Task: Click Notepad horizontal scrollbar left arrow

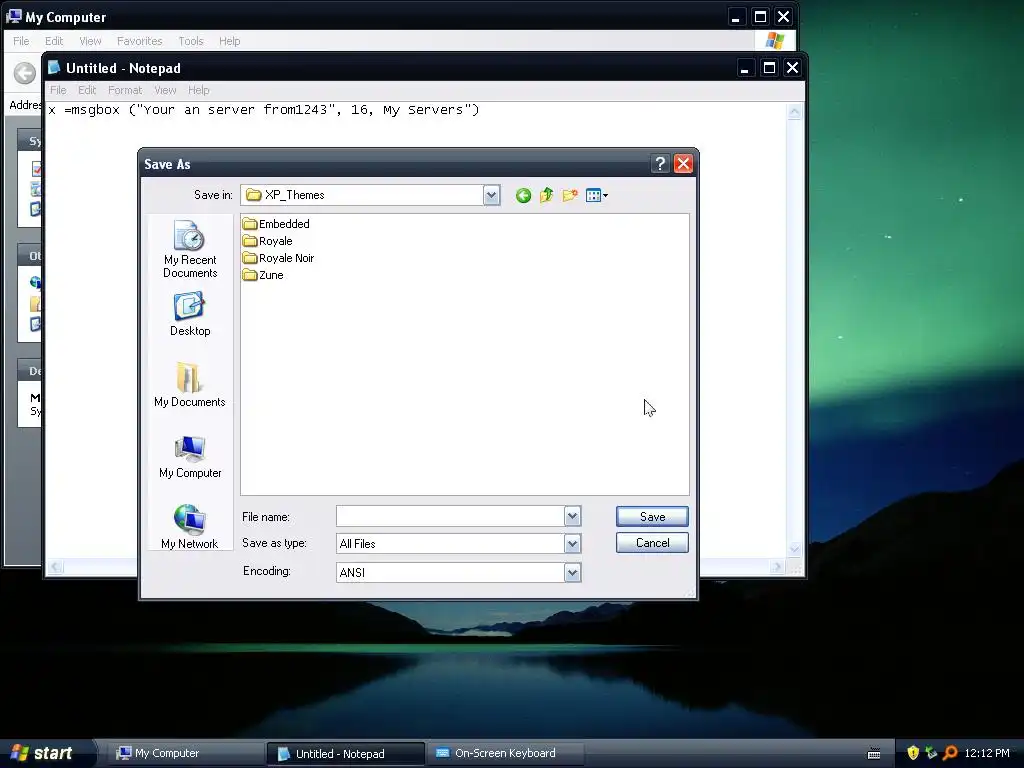Action: pyautogui.click(x=56, y=567)
